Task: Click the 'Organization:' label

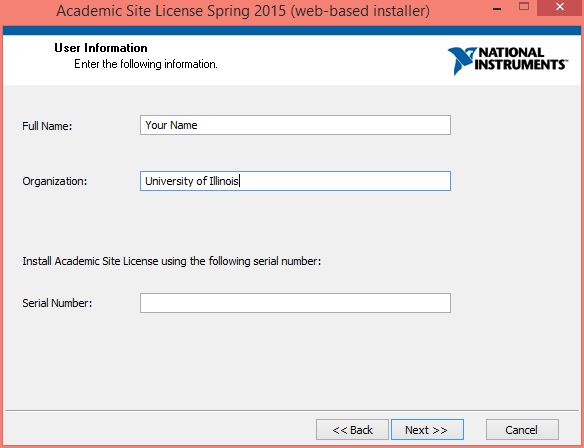Action: 55,181
